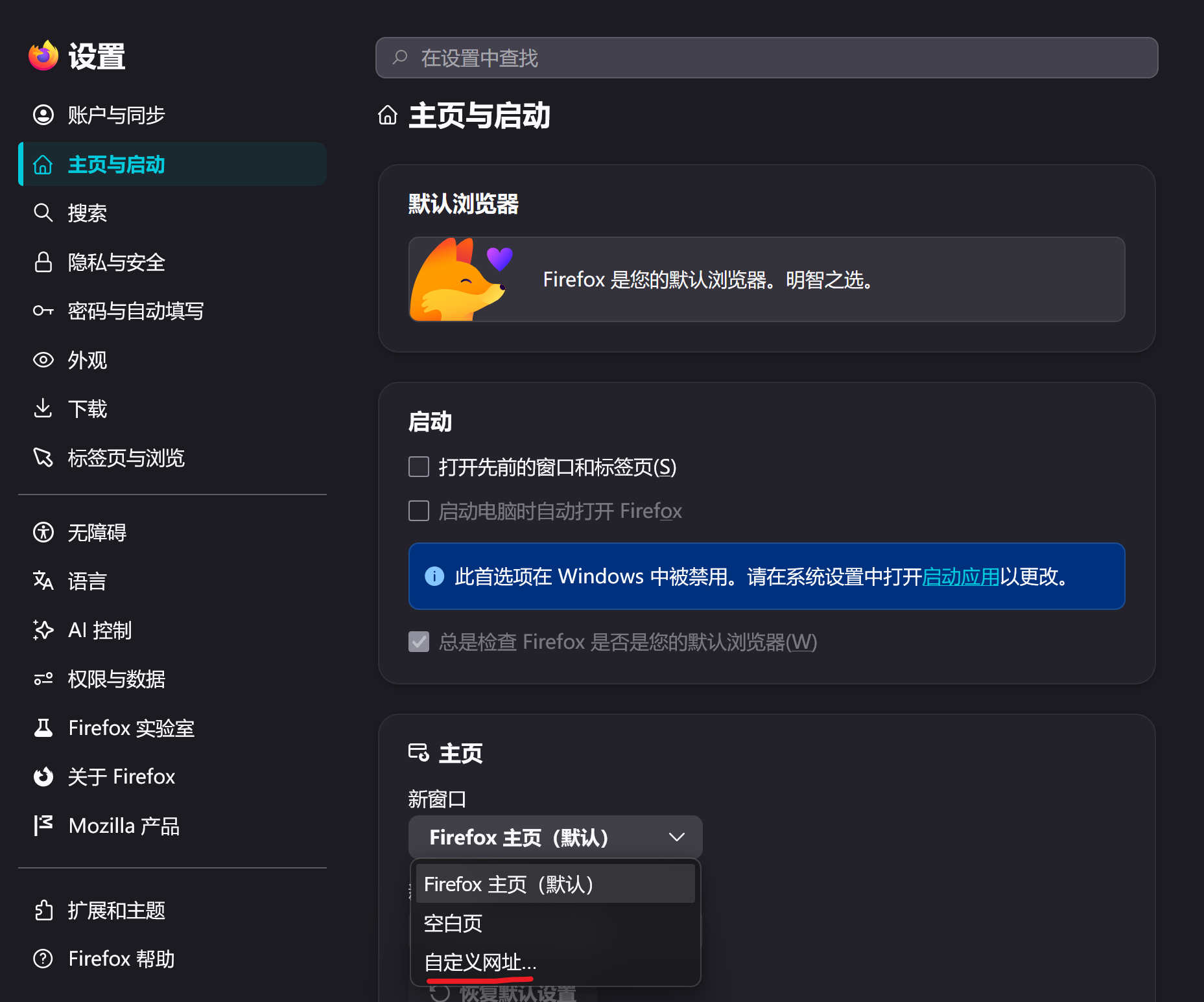Enable 打开先前的窗口和标签页 checkbox
The height and width of the screenshot is (1002, 1204).
tap(419, 467)
